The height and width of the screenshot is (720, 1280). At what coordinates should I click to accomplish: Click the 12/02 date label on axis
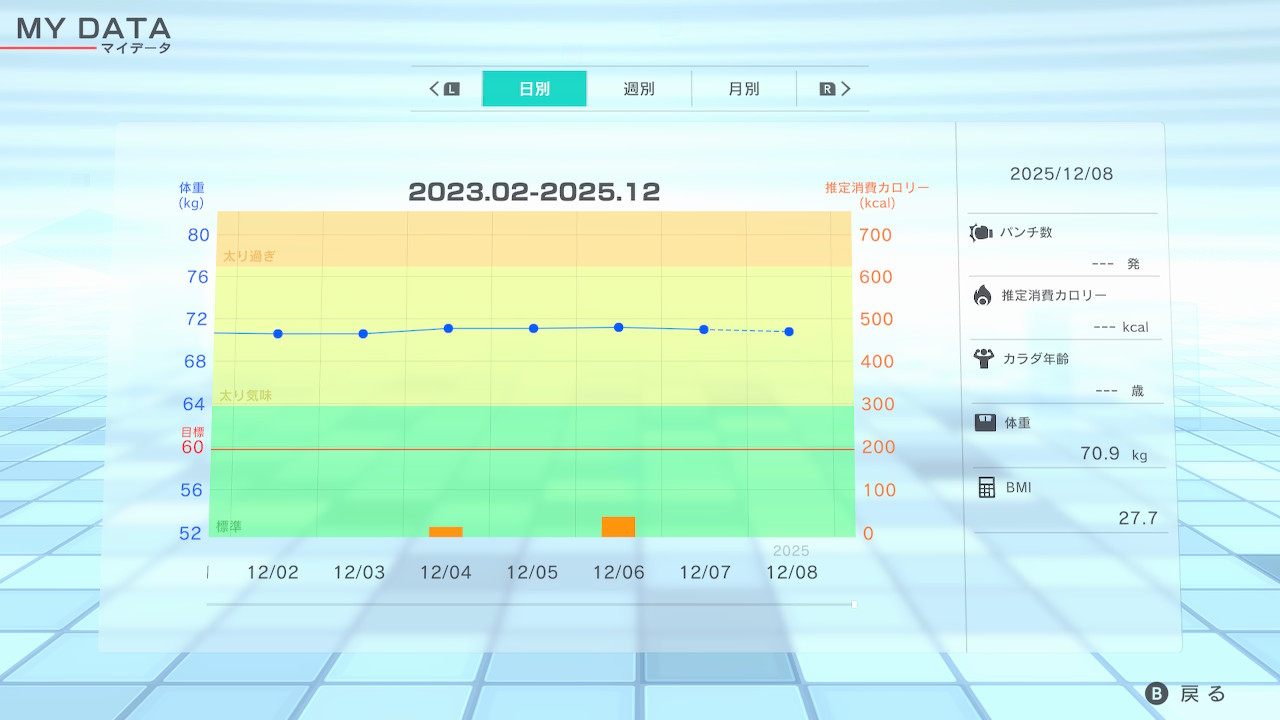(273, 573)
